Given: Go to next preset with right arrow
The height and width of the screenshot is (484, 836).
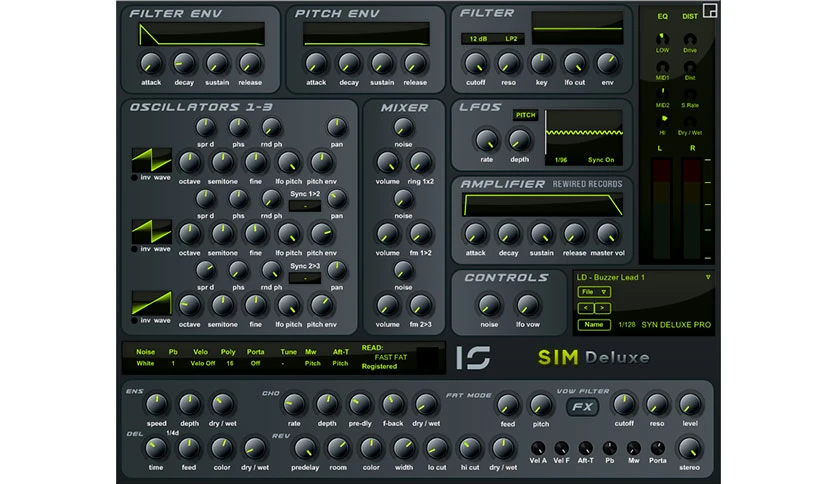Looking at the screenshot, I should point(602,308).
